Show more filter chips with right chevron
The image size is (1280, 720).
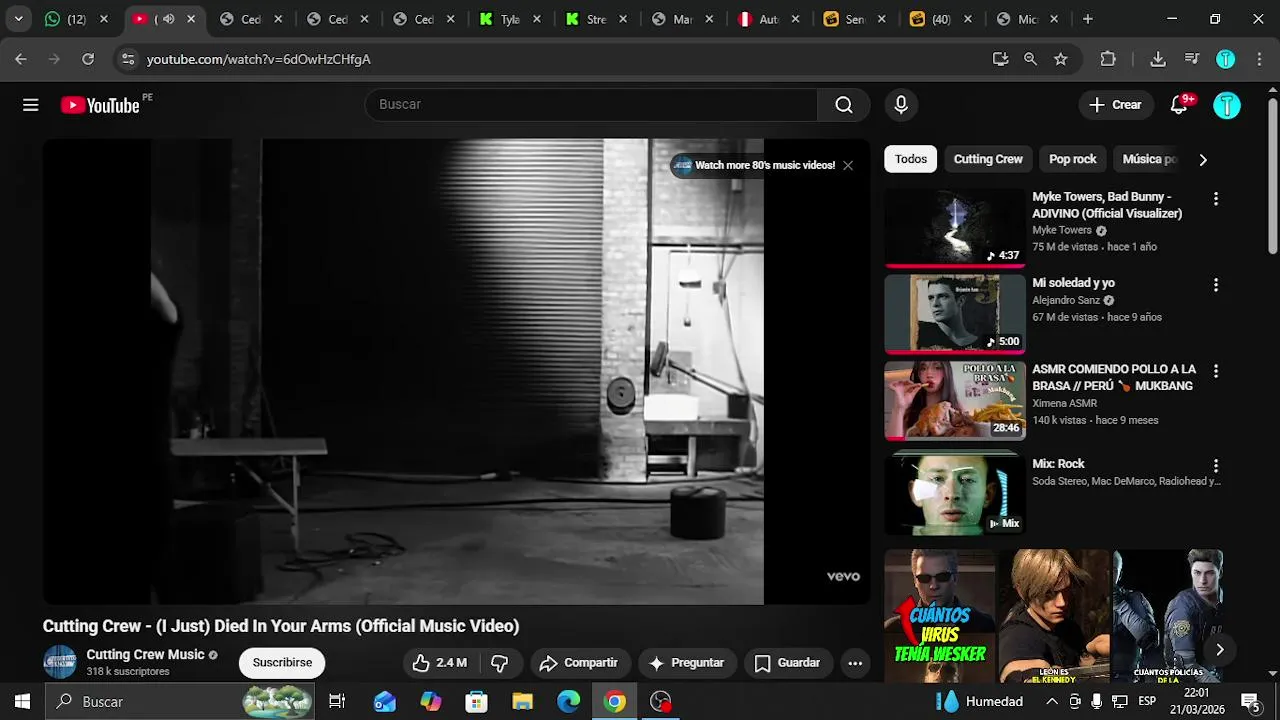point(1203,159)
